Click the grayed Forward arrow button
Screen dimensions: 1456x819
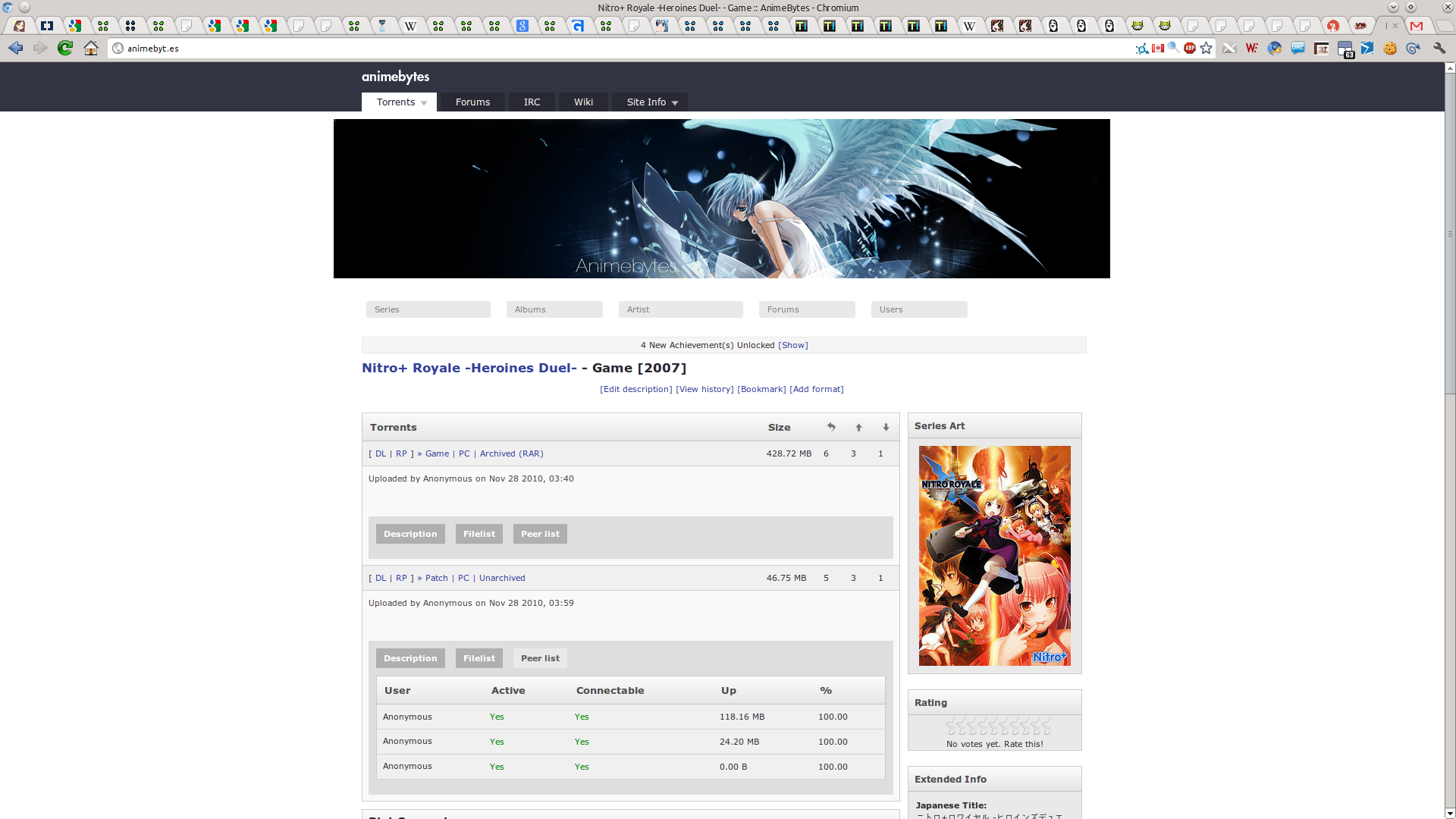click(x=40, y=49)
